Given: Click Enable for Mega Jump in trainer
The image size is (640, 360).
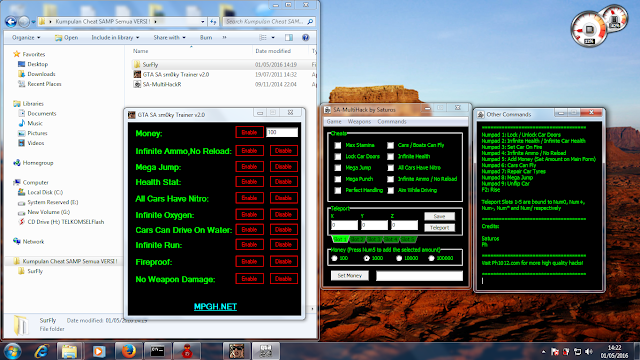Looking at the screenshot, I should [x=249, y=167].
